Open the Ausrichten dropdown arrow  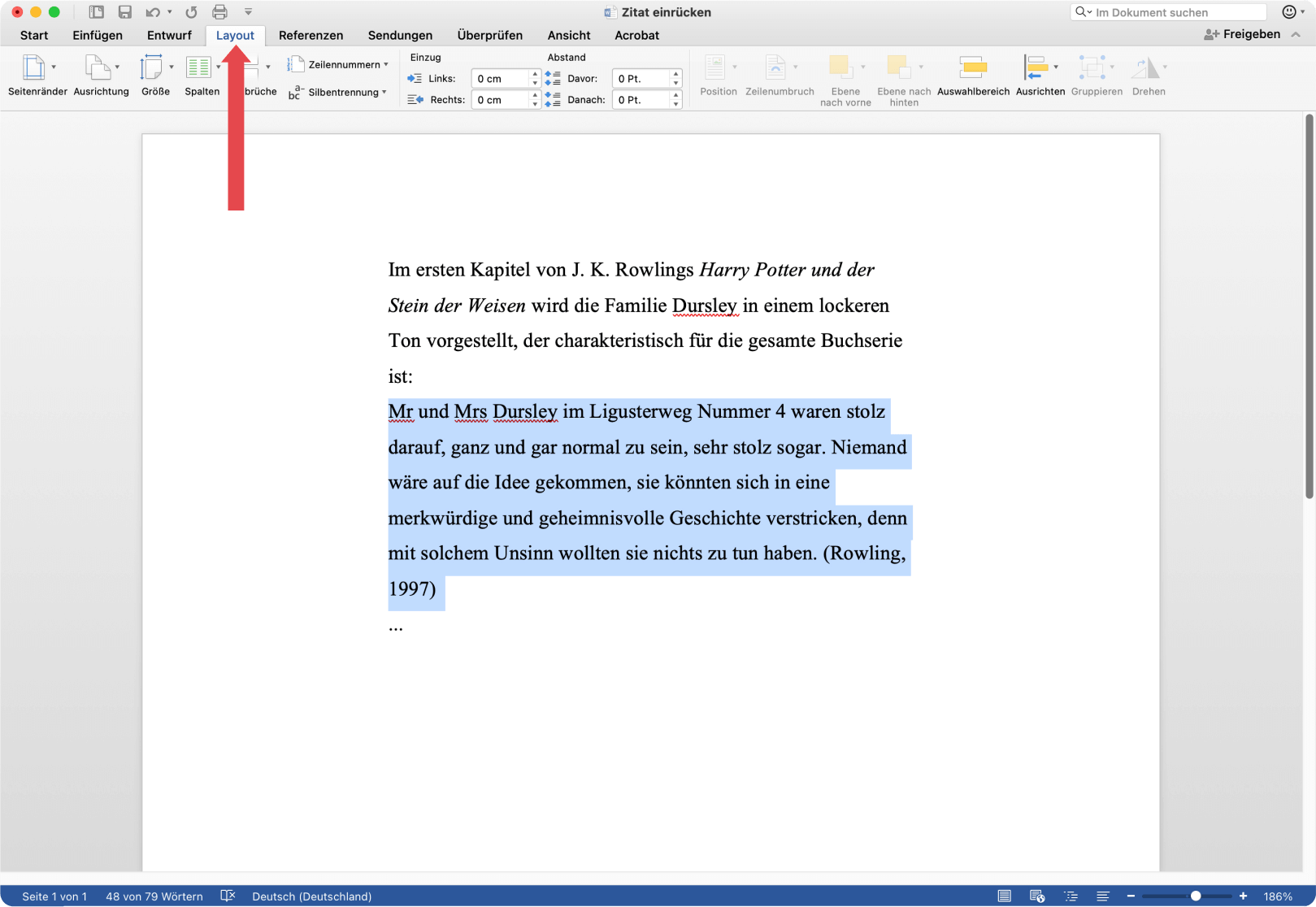pyautogui.click(x=1056, y=67)
